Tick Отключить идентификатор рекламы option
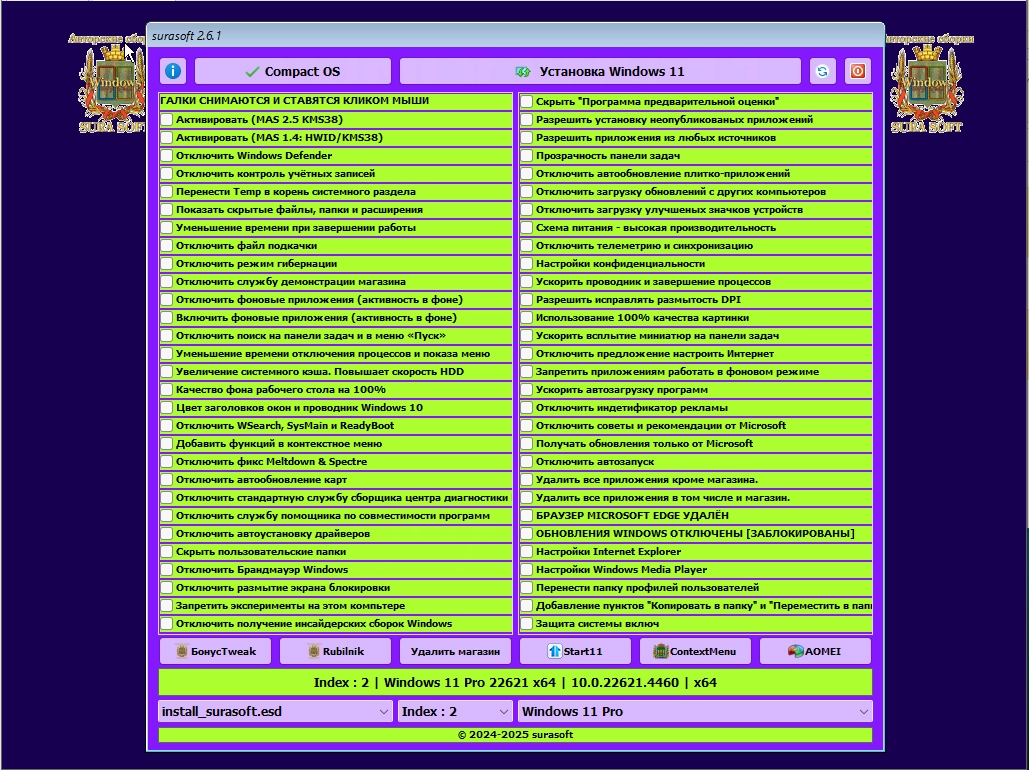Screen dimensions: 1029x770 pos(526,408)
